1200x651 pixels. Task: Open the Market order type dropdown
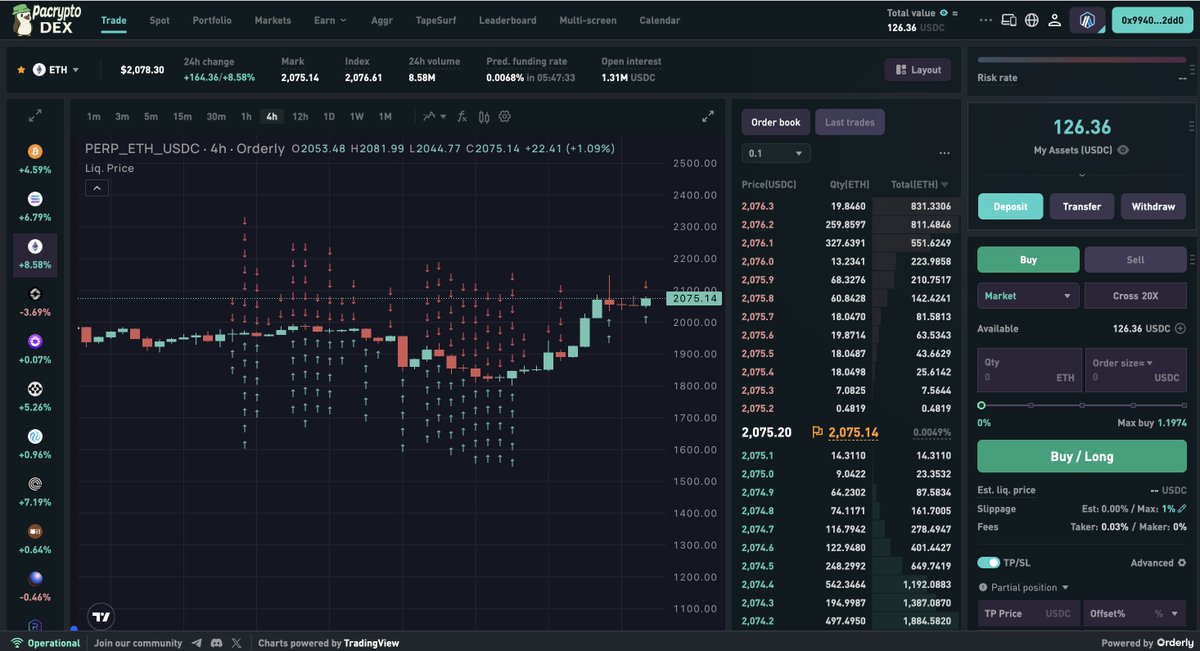(1027, 295)
